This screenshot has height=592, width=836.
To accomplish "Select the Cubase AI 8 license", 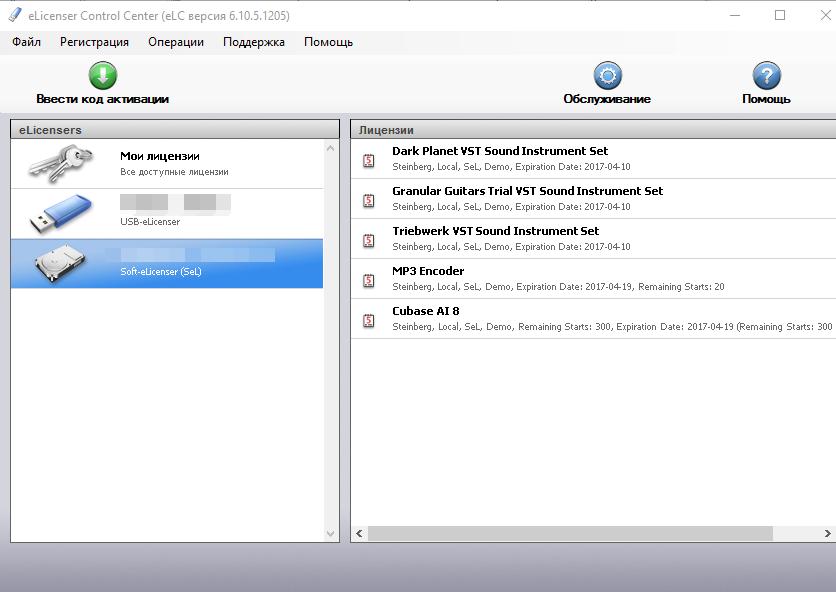I will pyautogui.click(x=593, y=318).
